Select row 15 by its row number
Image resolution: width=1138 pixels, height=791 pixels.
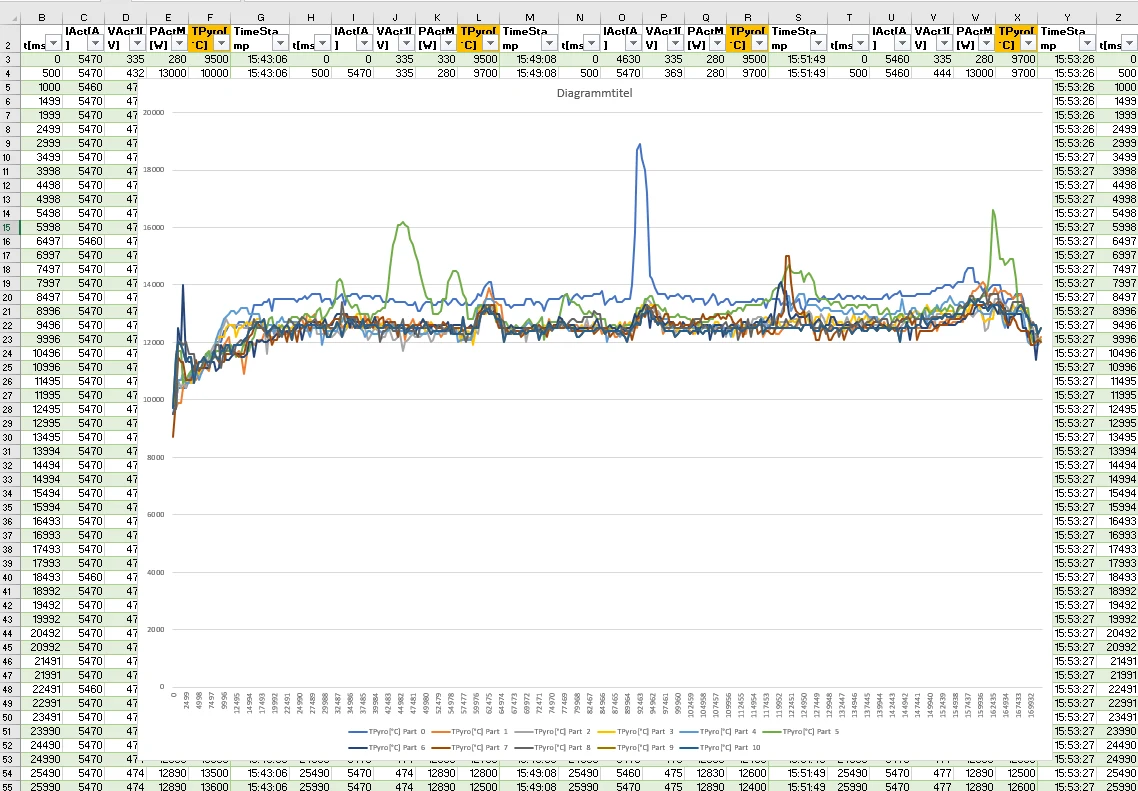point(8,227)
